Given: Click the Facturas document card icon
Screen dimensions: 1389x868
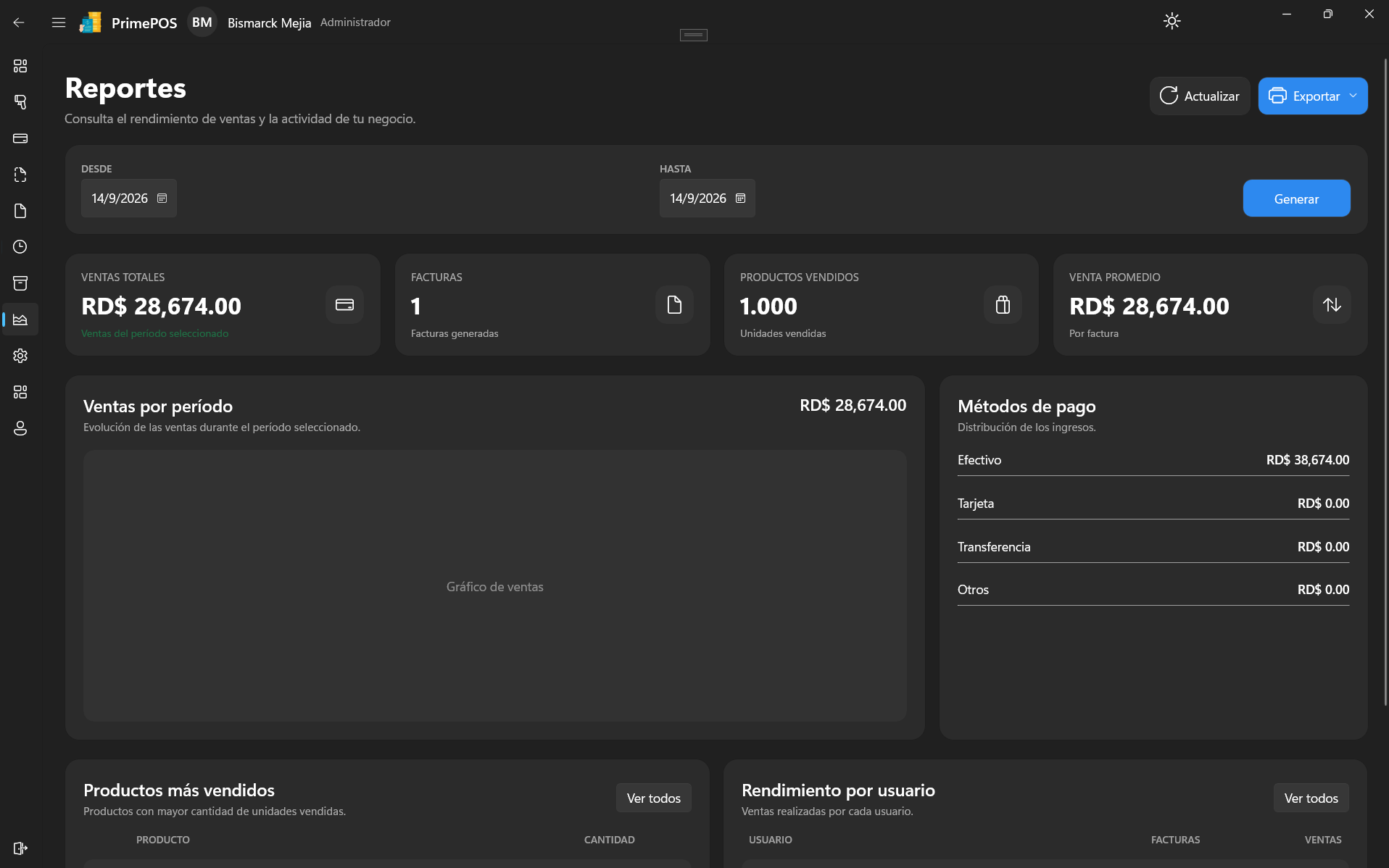Looking at the screenshot, I should click(x=674, y=304).
